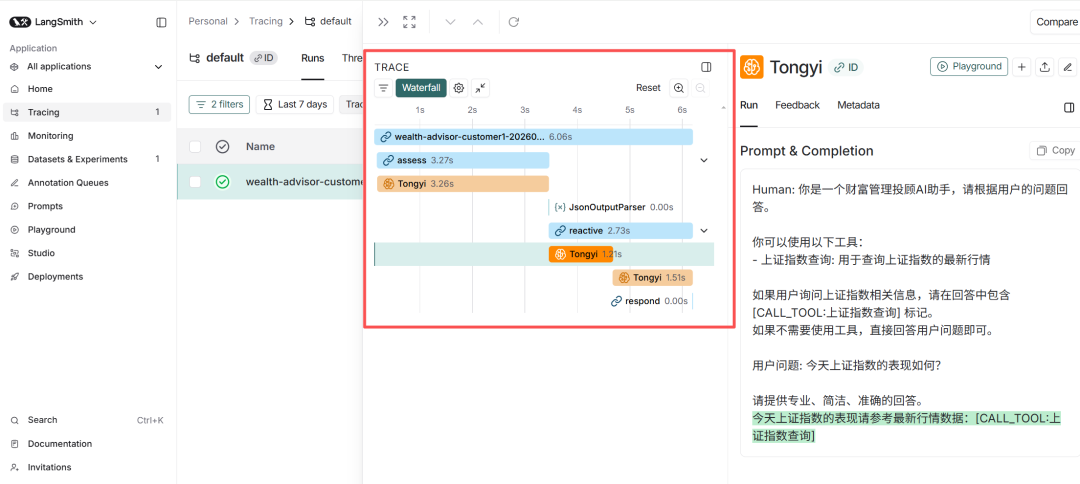
Task: Open Datasets & Experiments
Action: click(x=77, y=159)
